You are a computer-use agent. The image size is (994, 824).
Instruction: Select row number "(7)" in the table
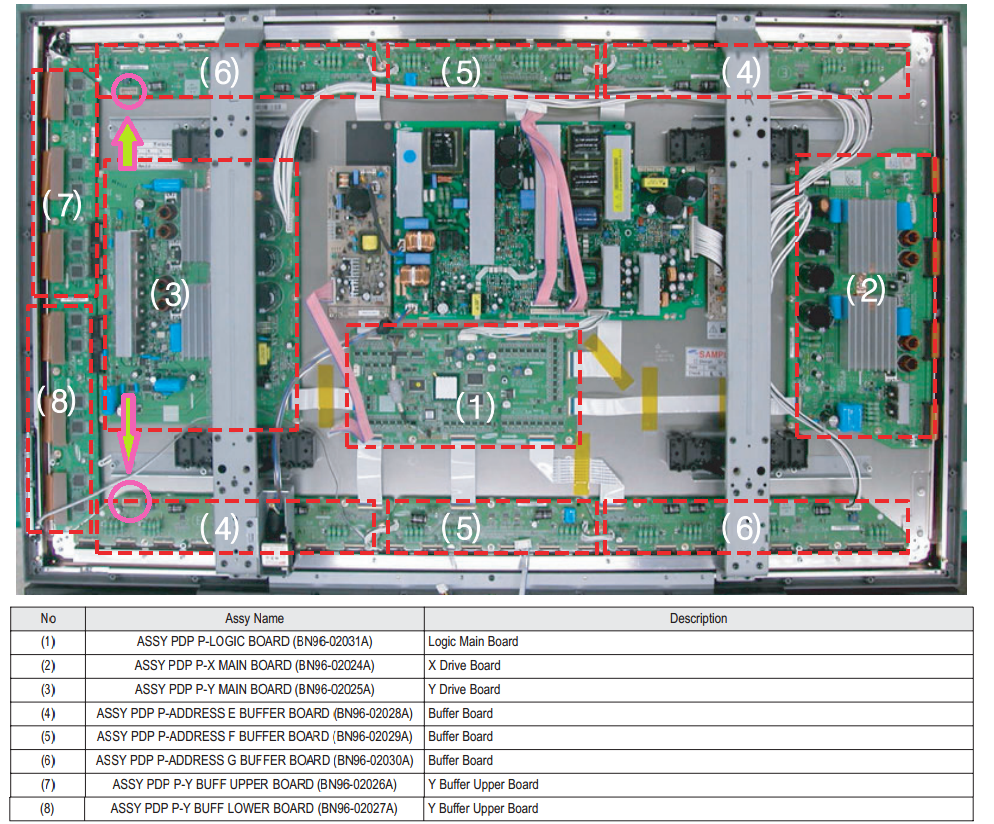click(x=48, y=785)
